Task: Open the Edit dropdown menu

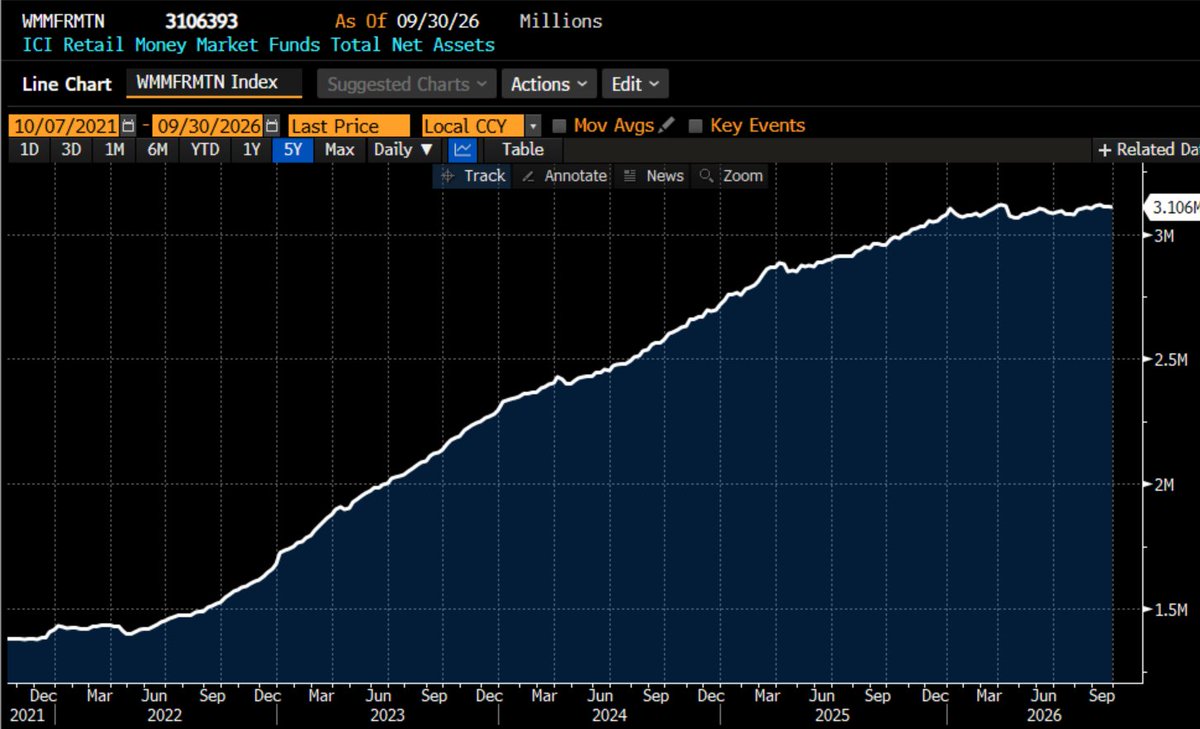Action: [636, 84]
